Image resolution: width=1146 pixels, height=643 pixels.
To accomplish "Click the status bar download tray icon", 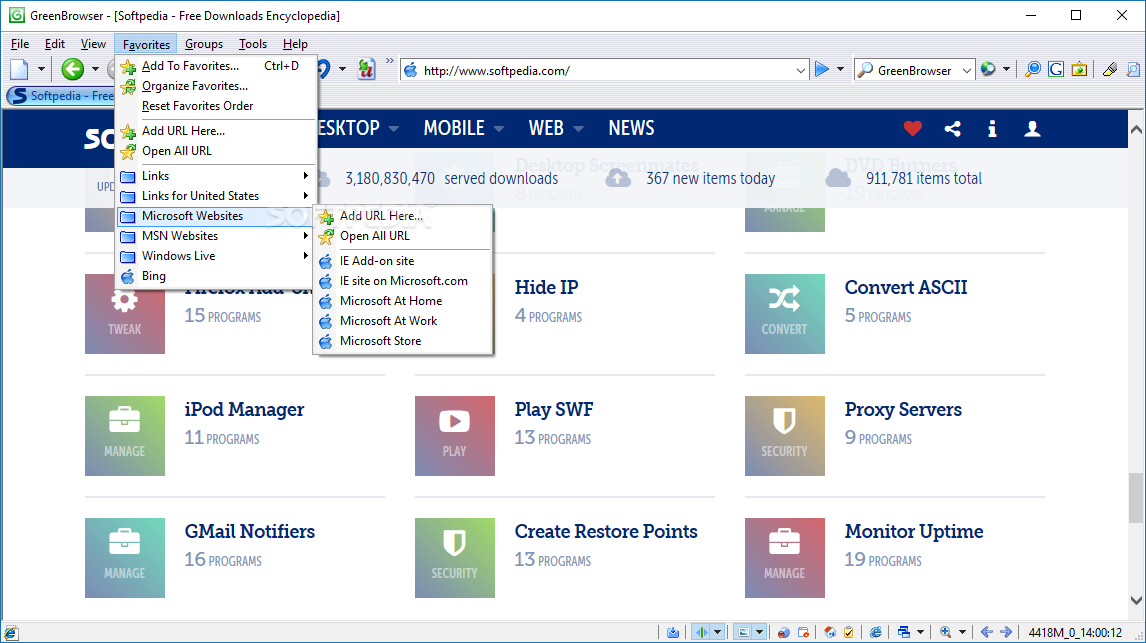I will pyautogui.click(x=672, y=632).
